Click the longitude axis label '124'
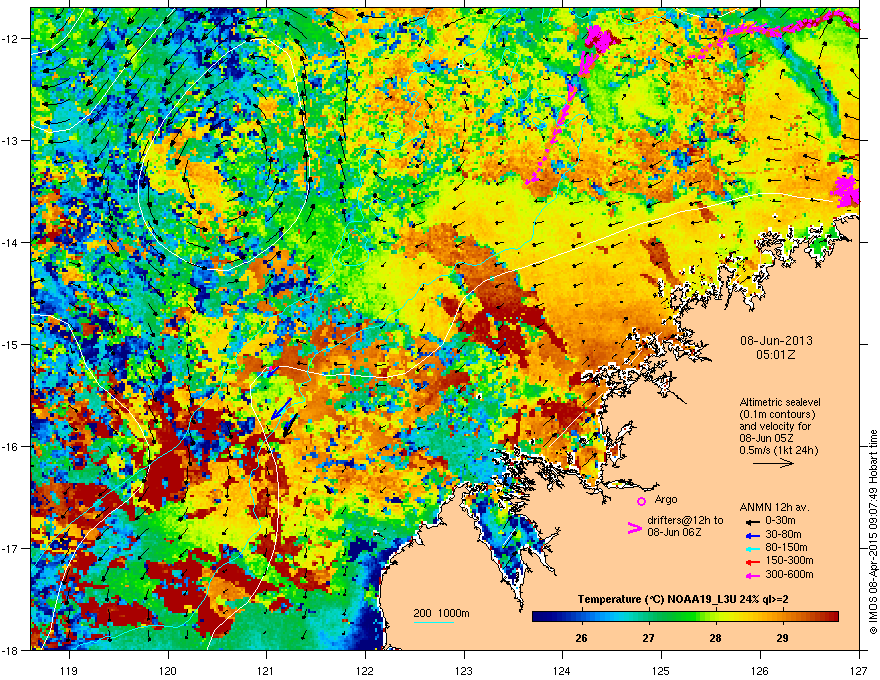 562,670
